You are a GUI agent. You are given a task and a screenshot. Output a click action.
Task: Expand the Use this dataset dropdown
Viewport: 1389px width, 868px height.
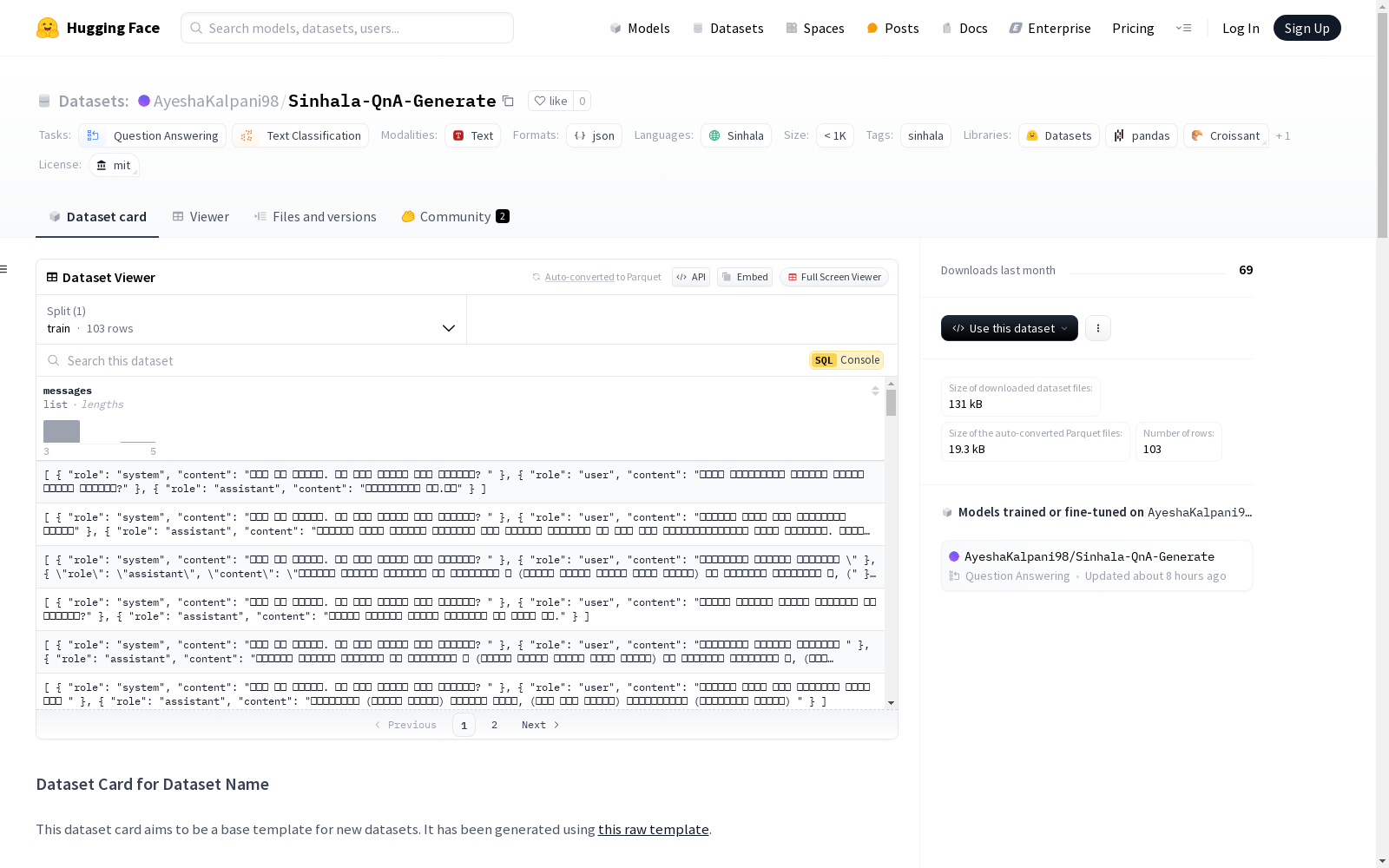tap(1010, 328)
